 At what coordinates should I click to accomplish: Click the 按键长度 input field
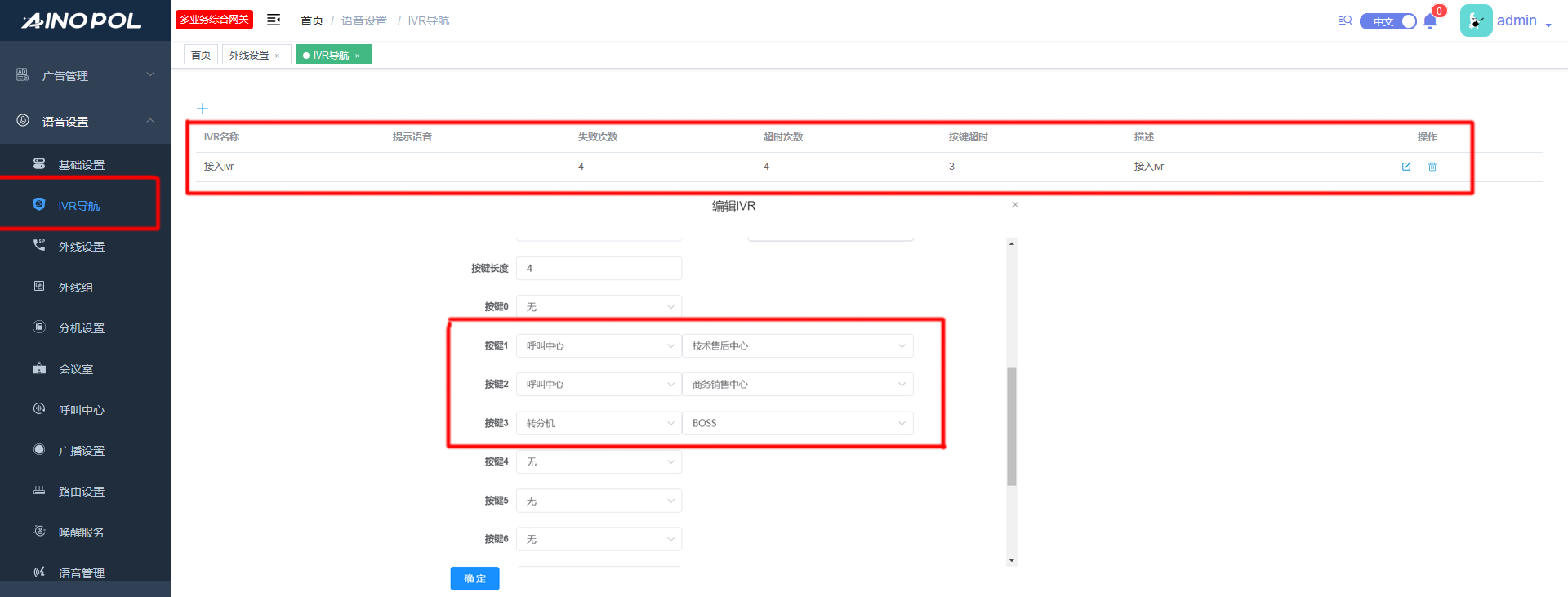point(599,269)
